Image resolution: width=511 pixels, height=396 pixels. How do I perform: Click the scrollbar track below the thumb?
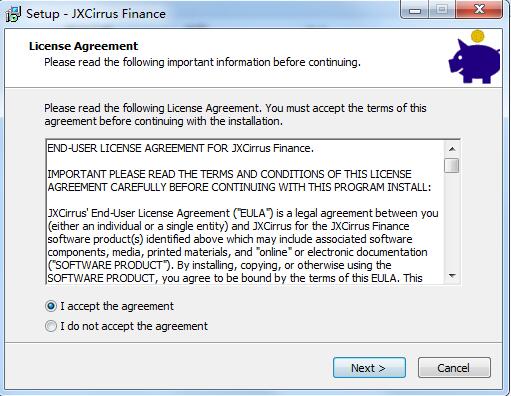452,221
